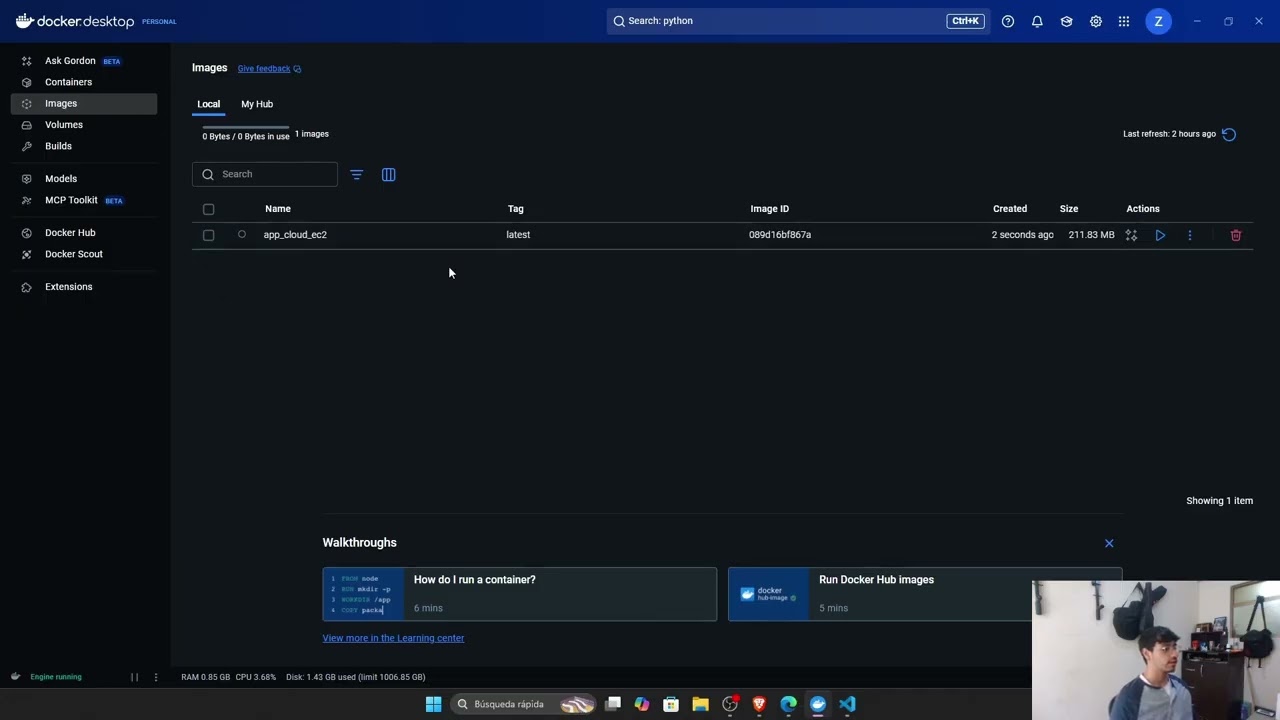The width and height of the screenshot is (1280, 720).
Task: Open the notifications bell
Action: (1037, 21)
